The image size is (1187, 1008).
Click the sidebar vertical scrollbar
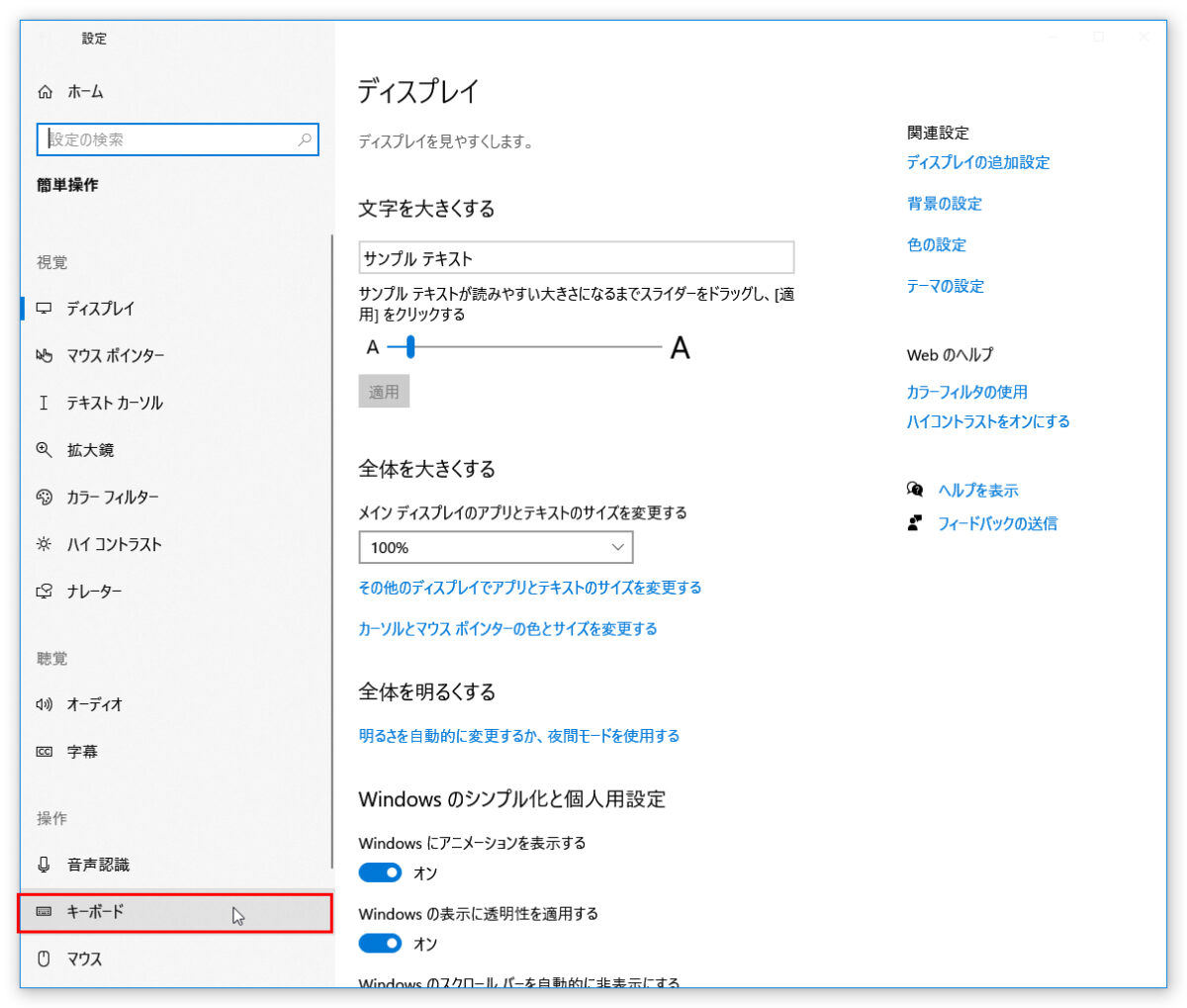point(332,551)
